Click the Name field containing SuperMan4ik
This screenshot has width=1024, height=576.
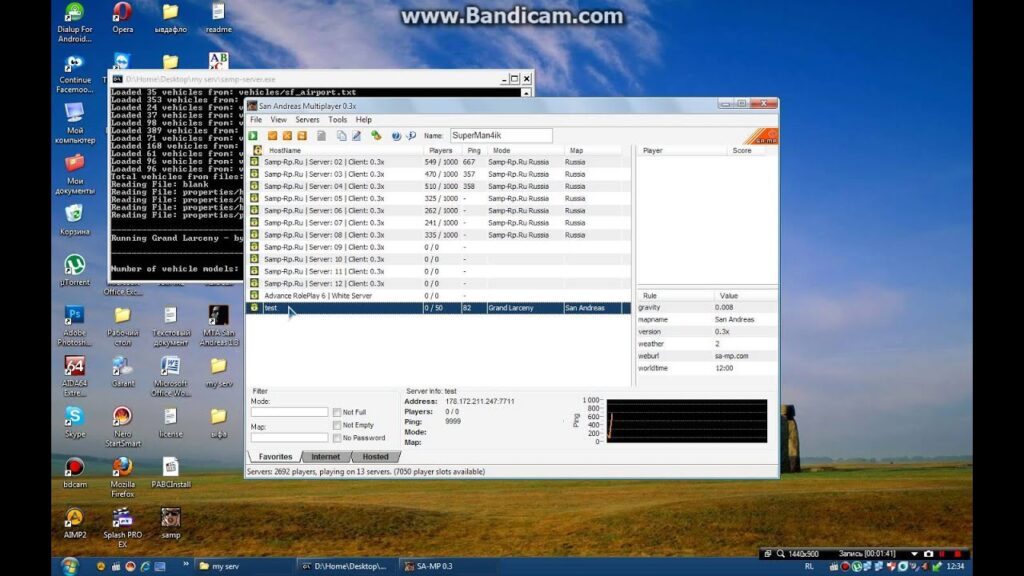click(501, 135)
